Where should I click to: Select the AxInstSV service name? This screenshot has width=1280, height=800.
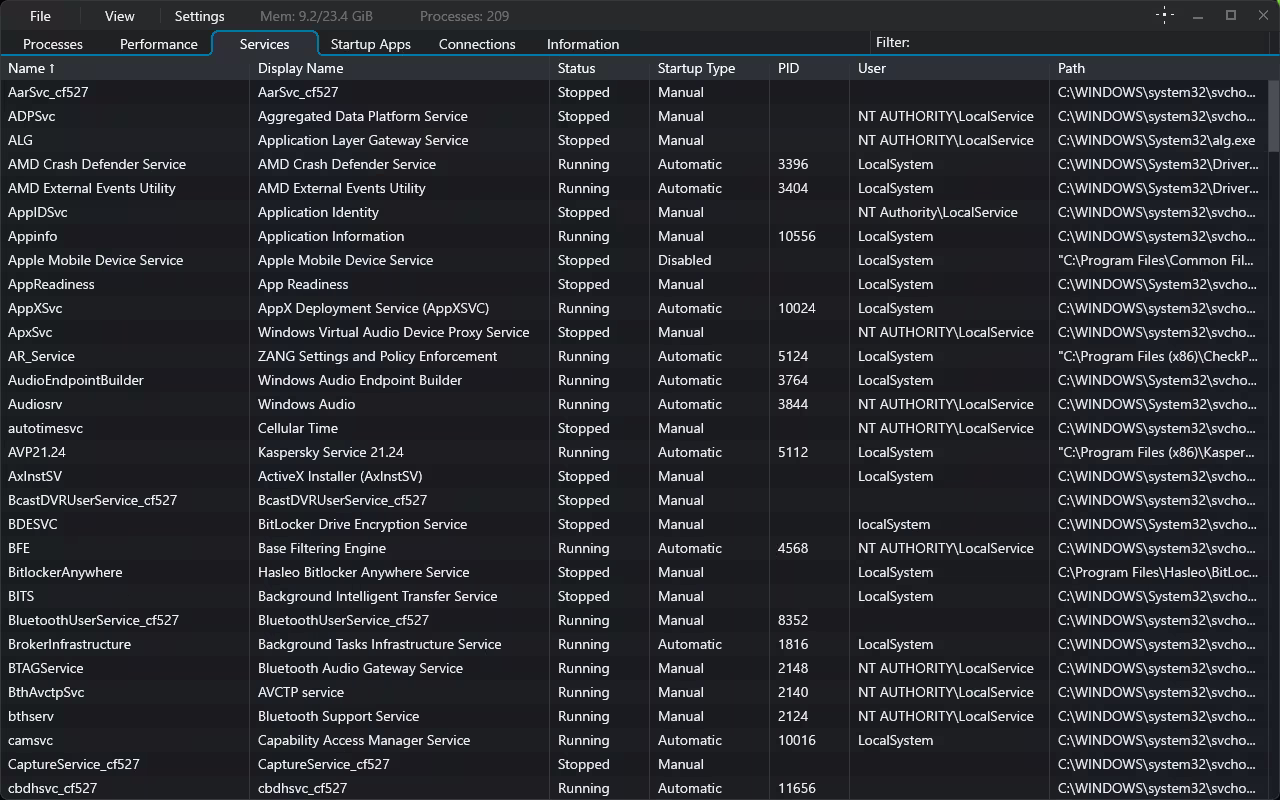point(35,476)
